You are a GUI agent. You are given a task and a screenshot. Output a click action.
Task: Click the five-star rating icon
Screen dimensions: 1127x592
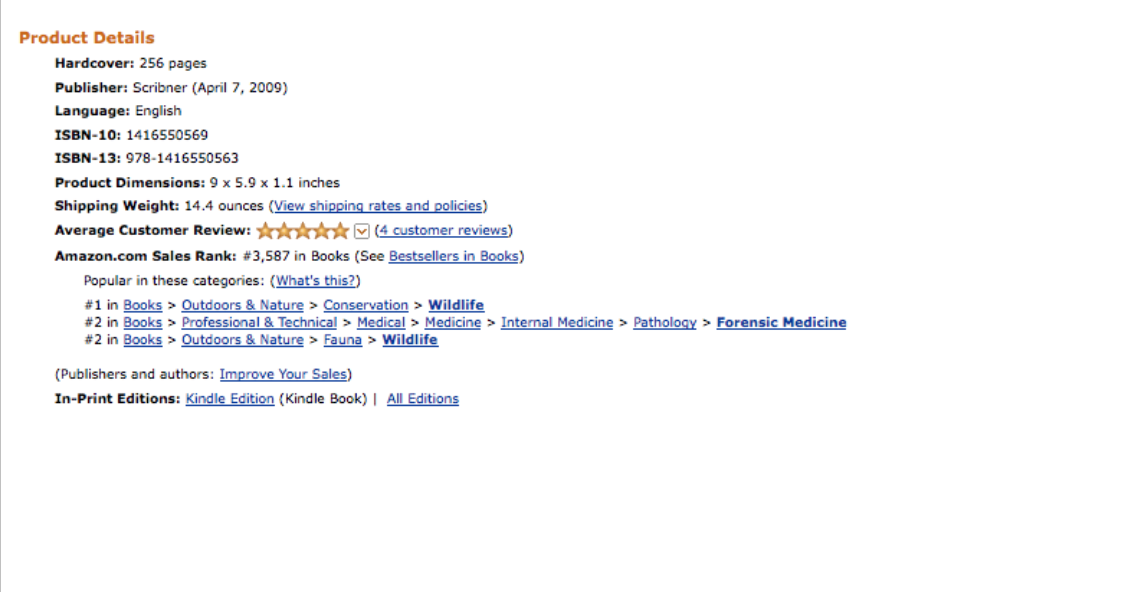pos(303,231)
